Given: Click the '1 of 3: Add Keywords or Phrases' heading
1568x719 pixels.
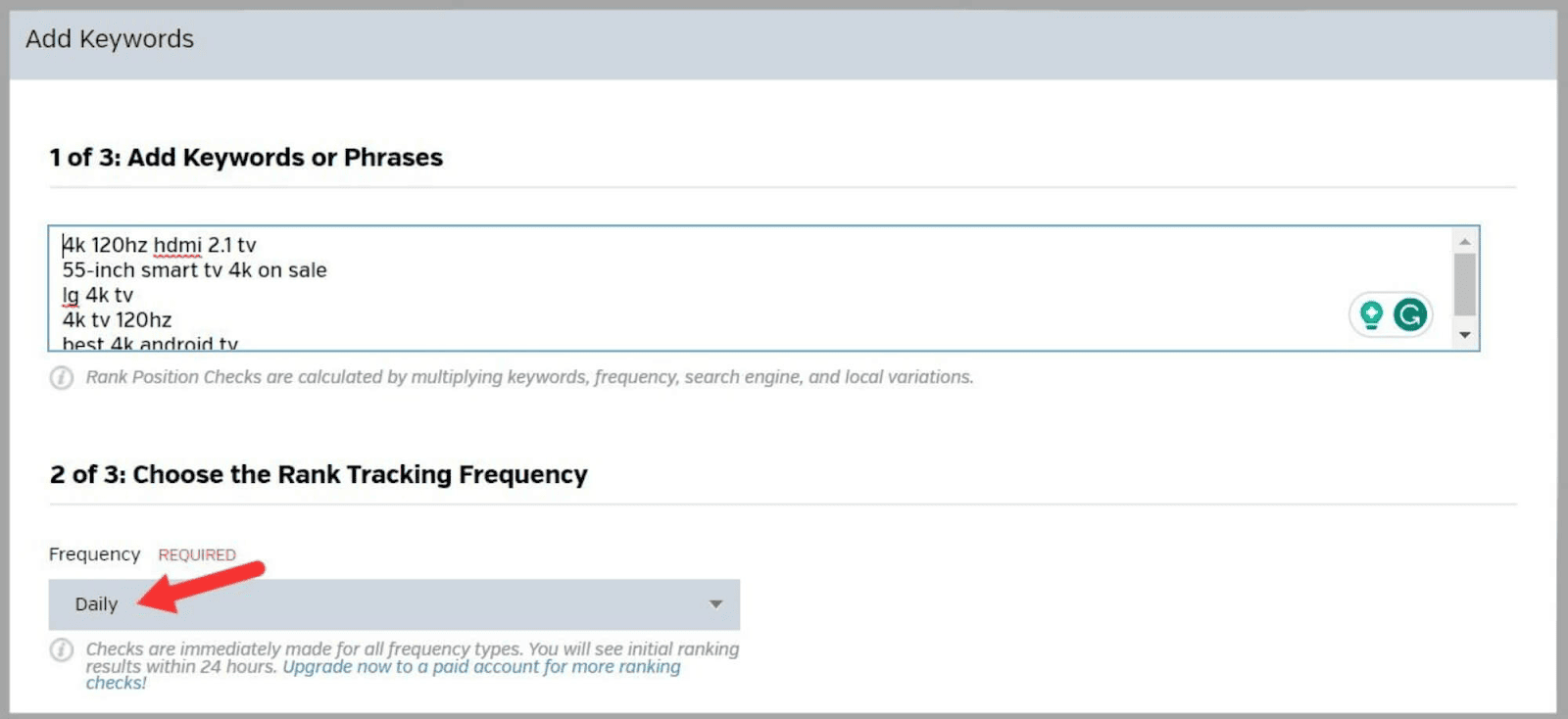Looking at the screenshot, I should coord(245,157).
